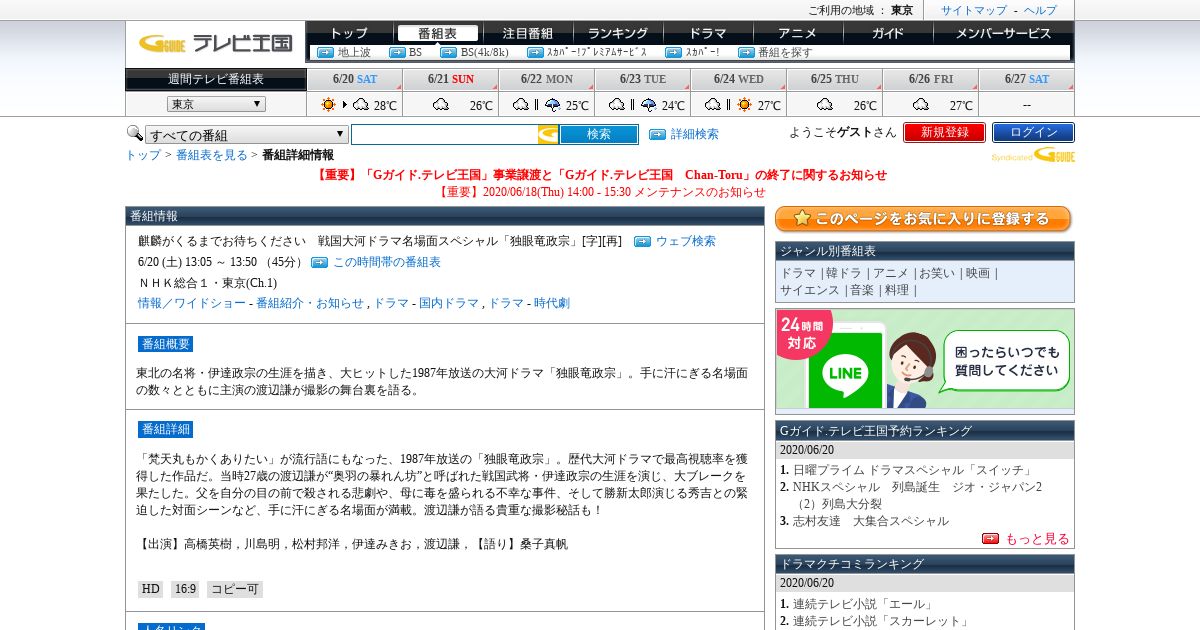Click the sunny weather icon for 6/20
The image size is (1200, 630).
[x=328, y=104]
